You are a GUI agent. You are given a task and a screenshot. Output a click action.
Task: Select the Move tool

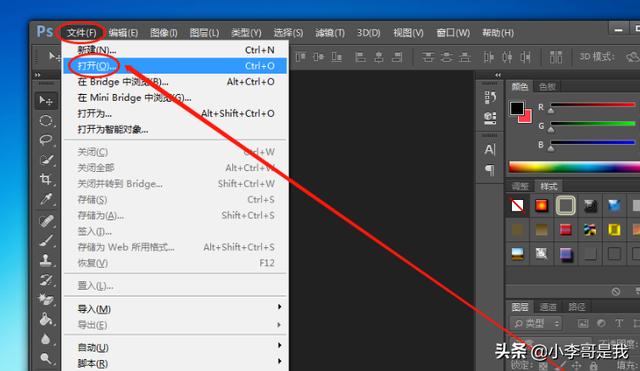pyautogui.click(x=46, y=100)
